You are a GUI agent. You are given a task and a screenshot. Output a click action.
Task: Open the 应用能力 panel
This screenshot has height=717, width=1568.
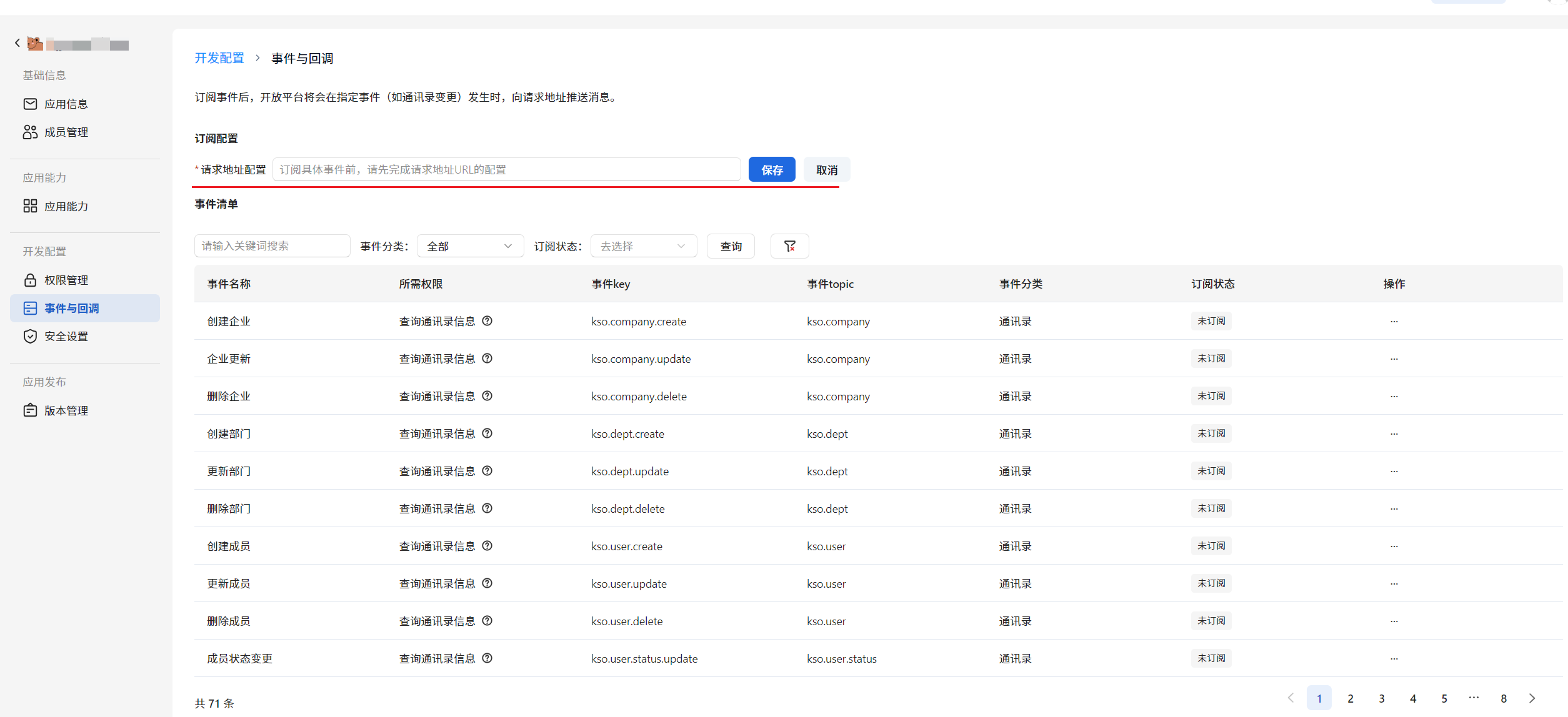67,206
